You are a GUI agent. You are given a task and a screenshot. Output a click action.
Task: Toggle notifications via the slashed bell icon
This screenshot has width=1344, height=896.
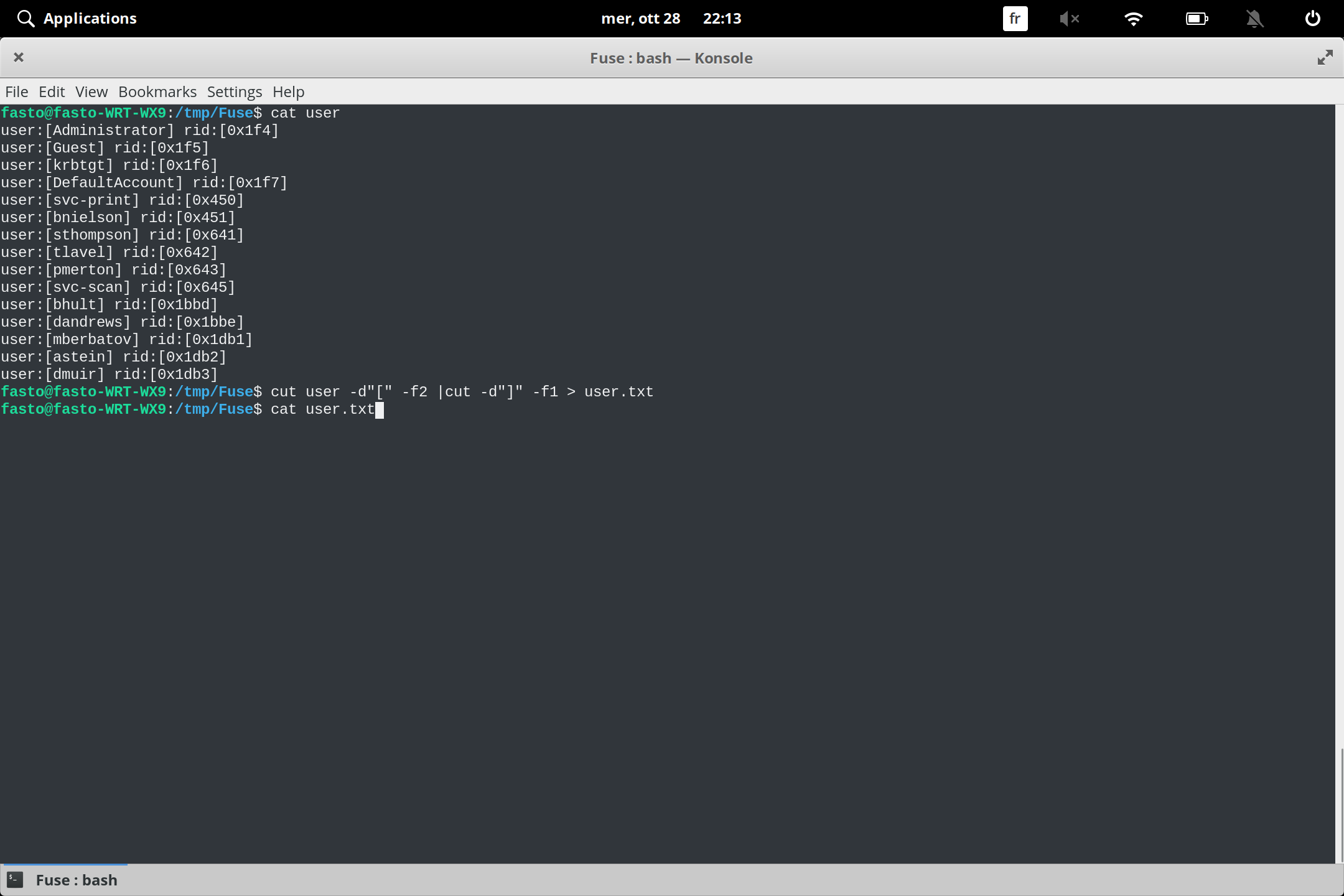(1255, 18)
